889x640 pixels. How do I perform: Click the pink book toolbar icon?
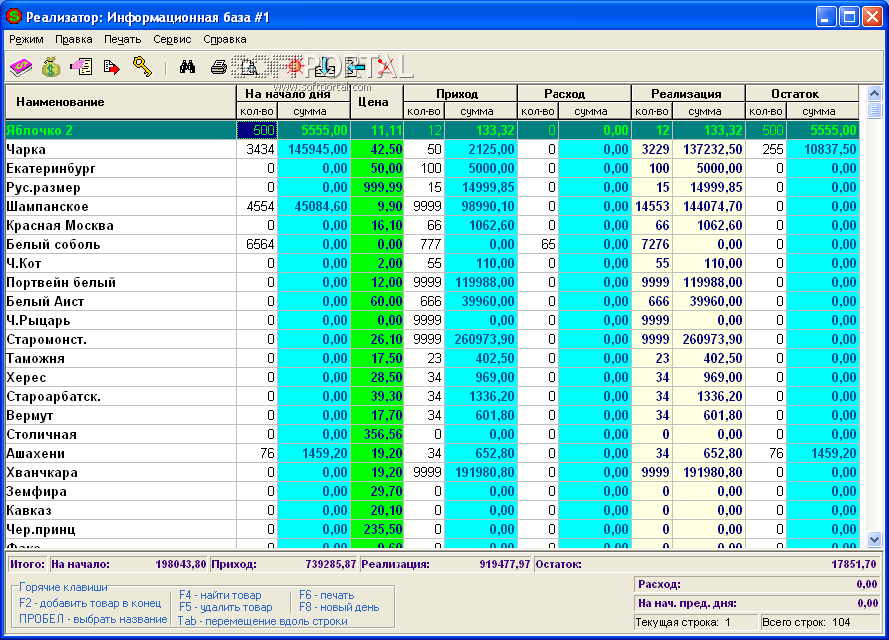pyautogui.click(x=21, y=67)
